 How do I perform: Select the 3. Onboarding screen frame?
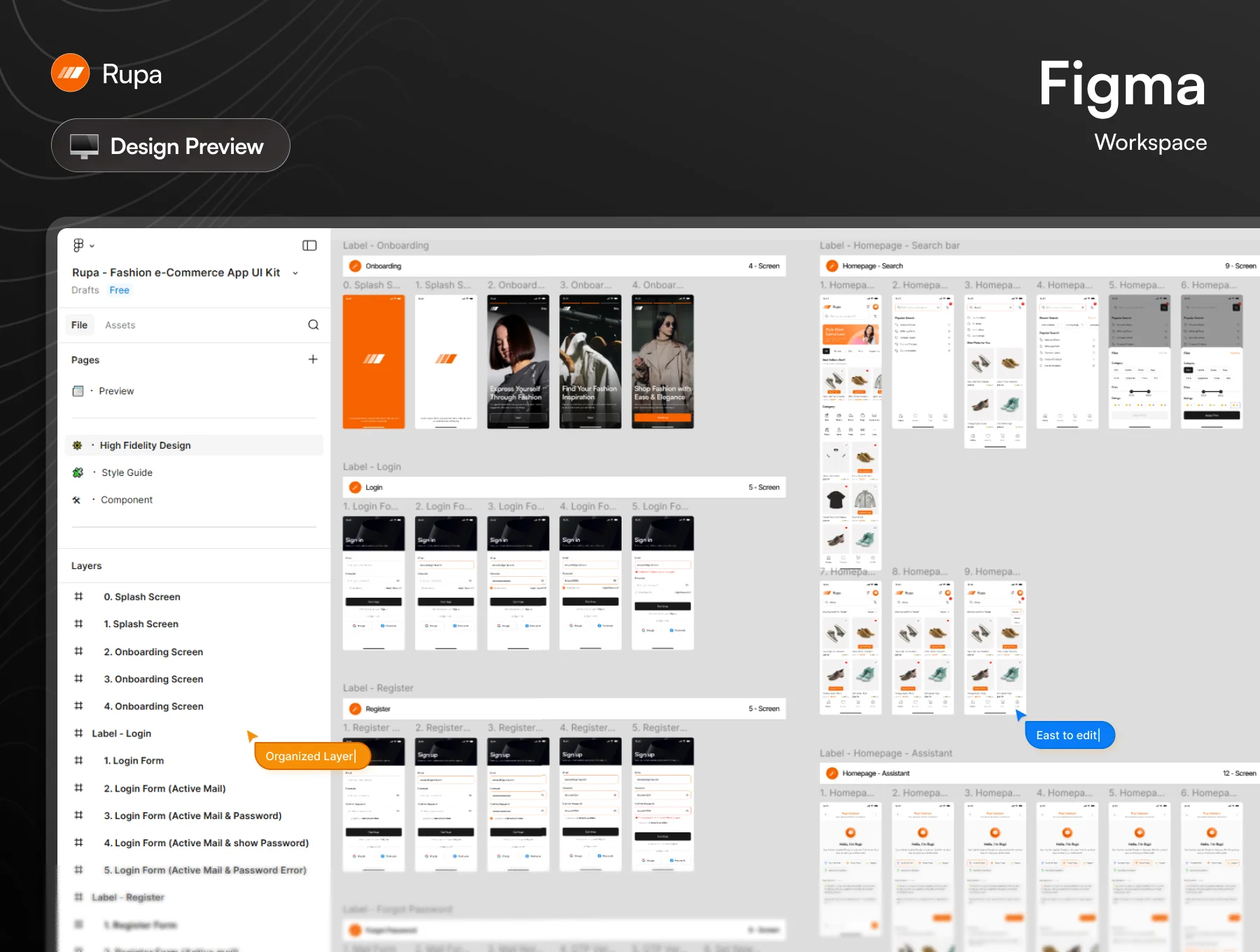(590, 361)
